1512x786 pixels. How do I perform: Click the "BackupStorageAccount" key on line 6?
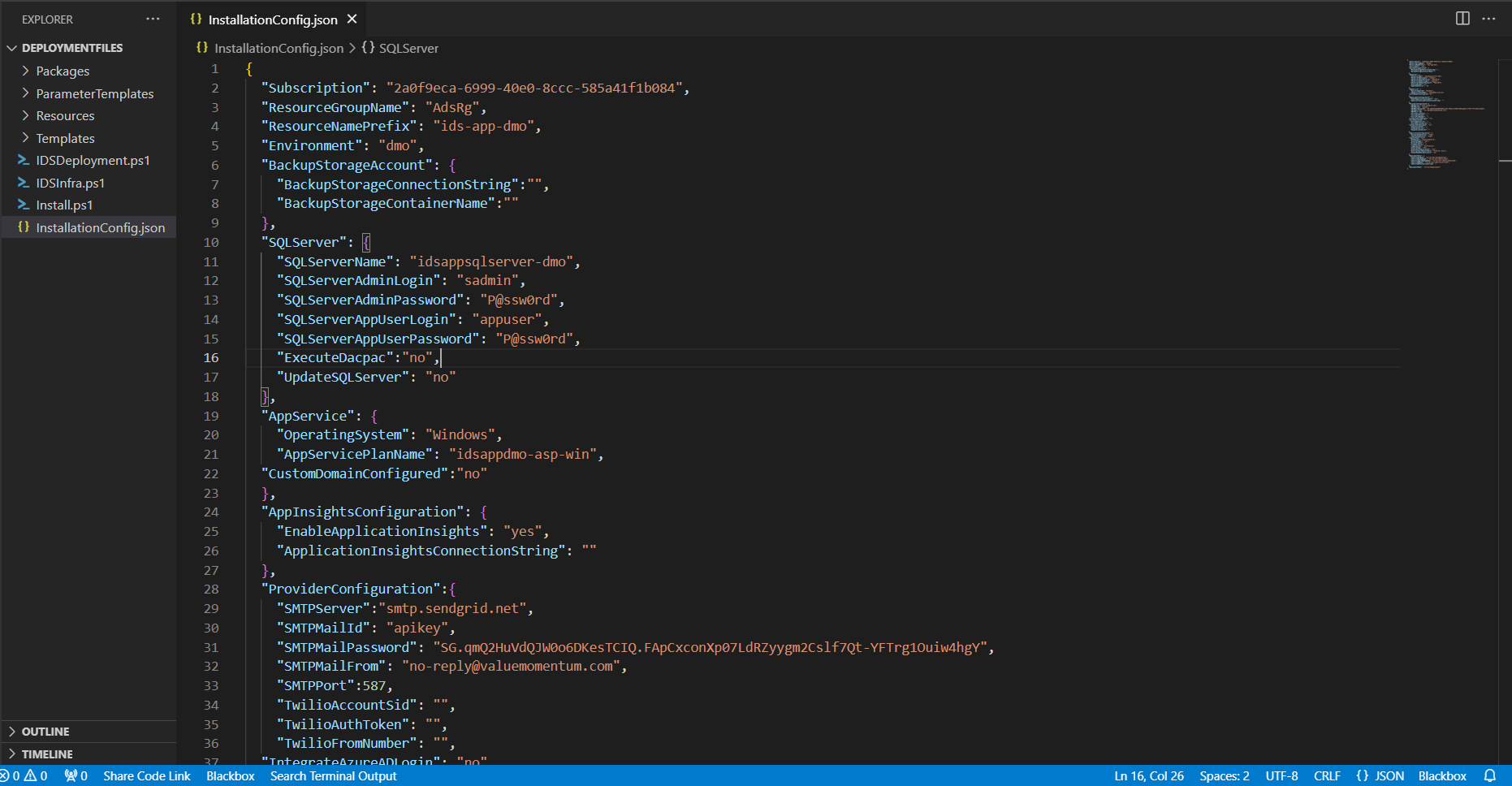347,166
